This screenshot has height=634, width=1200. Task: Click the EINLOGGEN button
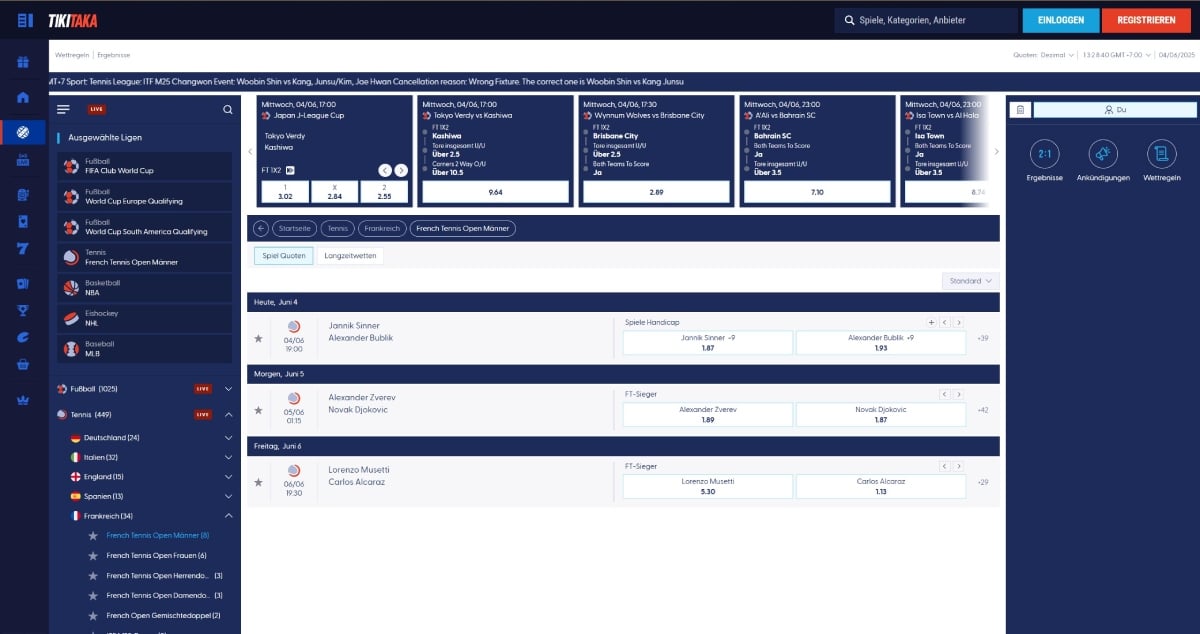[x=1060, y=20]
